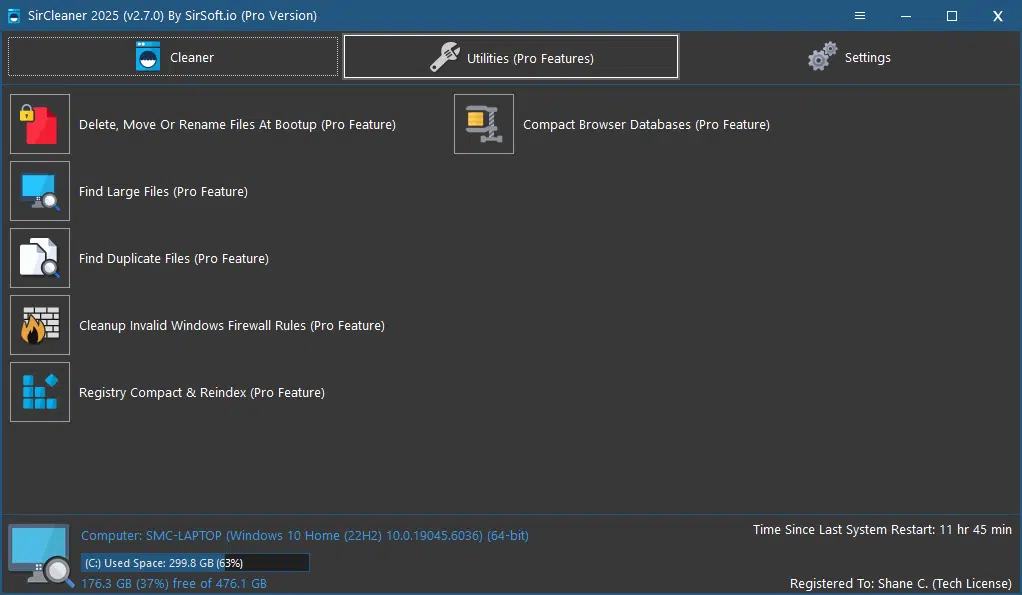
Task: Click the firewall brick wall icon
Action: (x=40, y=325)
